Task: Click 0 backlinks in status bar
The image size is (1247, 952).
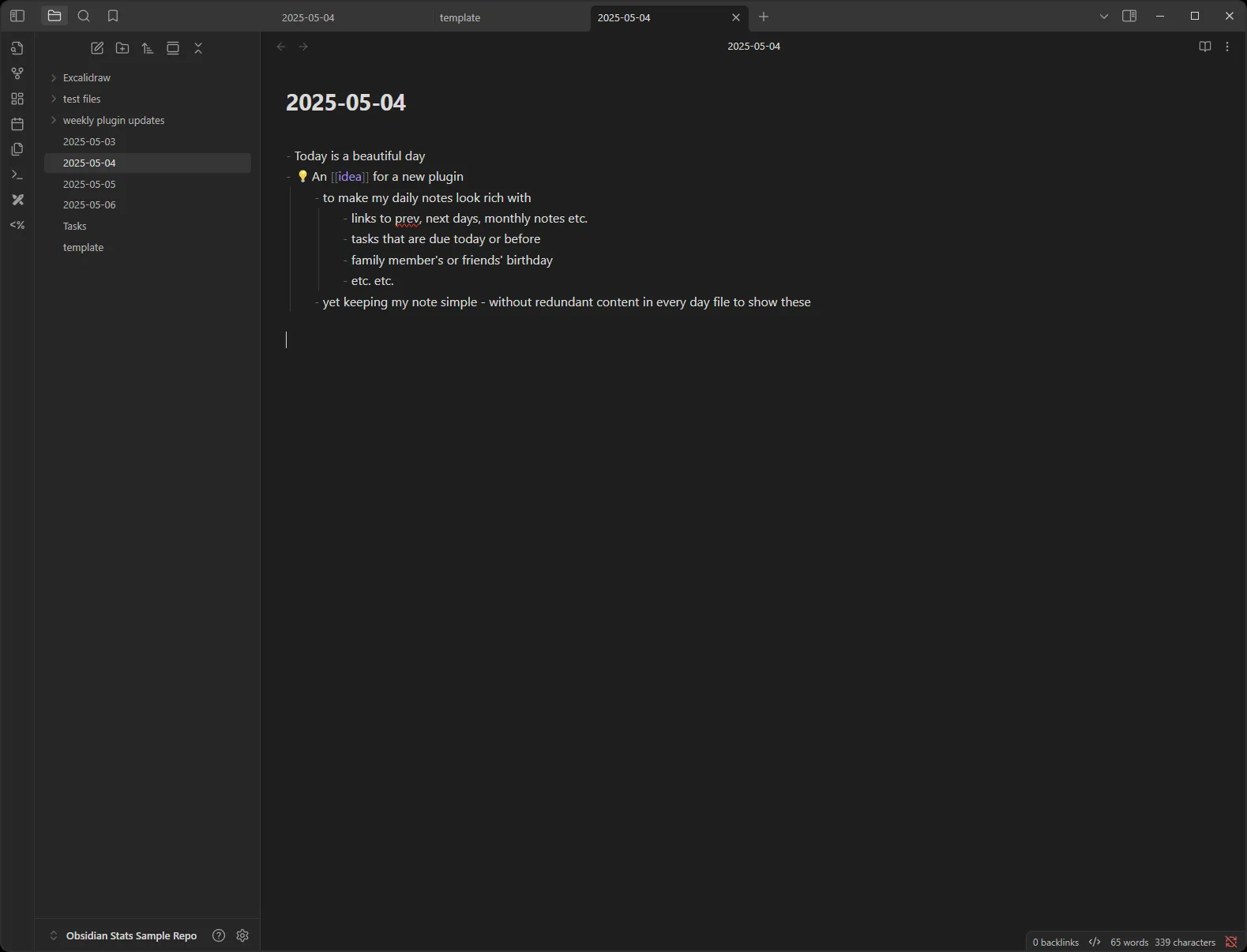Action: click(x=1055, y=943)
